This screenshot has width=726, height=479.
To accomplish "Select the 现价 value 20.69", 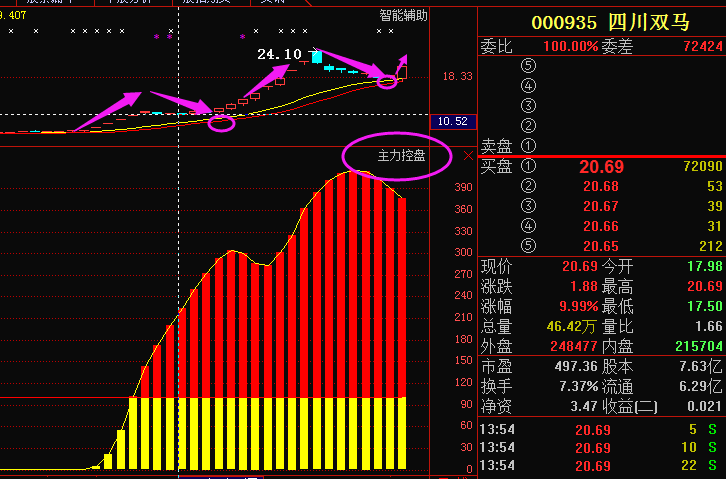I will point(580,266).
